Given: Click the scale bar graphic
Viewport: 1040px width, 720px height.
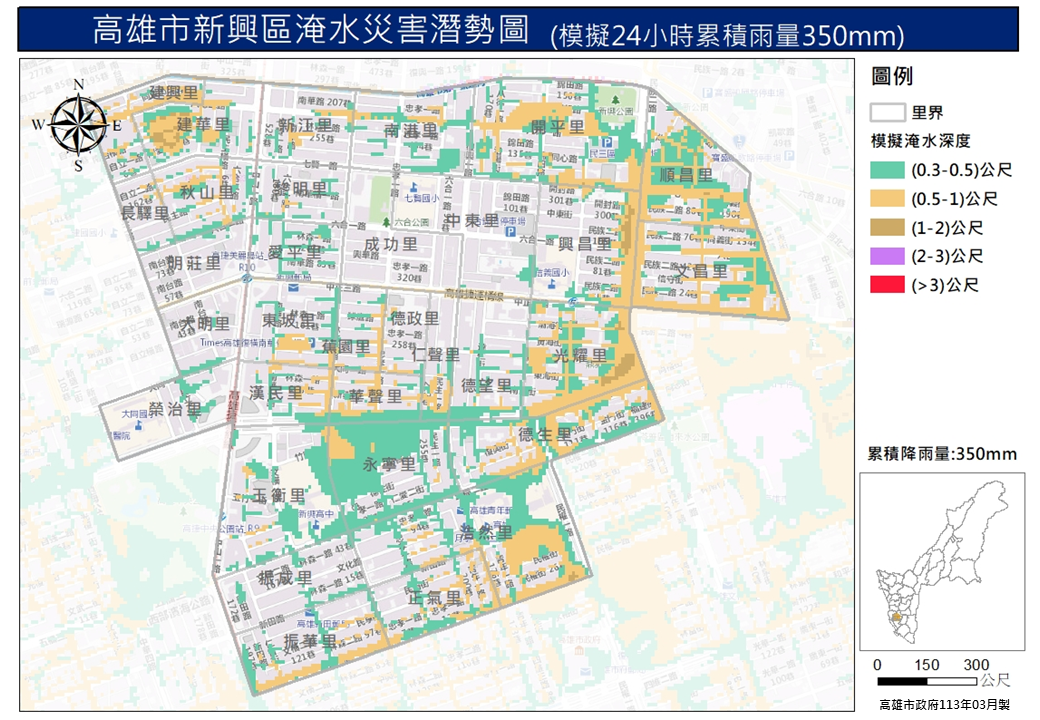Looking at the screenshot, I should [927, 681].
